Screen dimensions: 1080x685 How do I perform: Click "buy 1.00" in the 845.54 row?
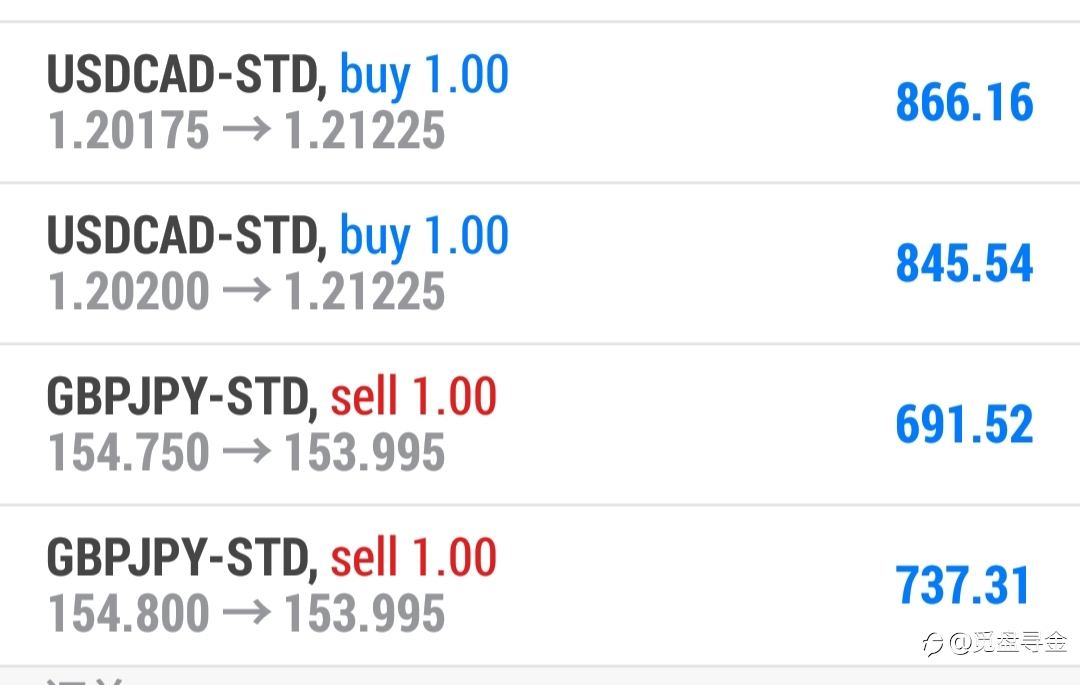[x=424, y=236]
